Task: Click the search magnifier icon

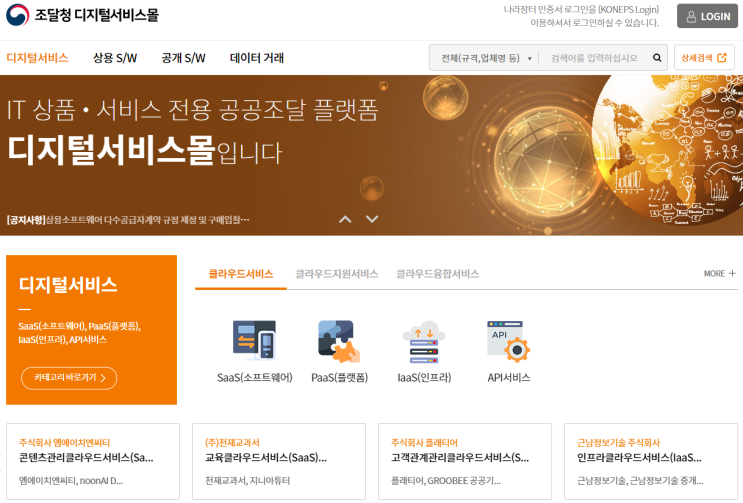Action: [657, 58]
